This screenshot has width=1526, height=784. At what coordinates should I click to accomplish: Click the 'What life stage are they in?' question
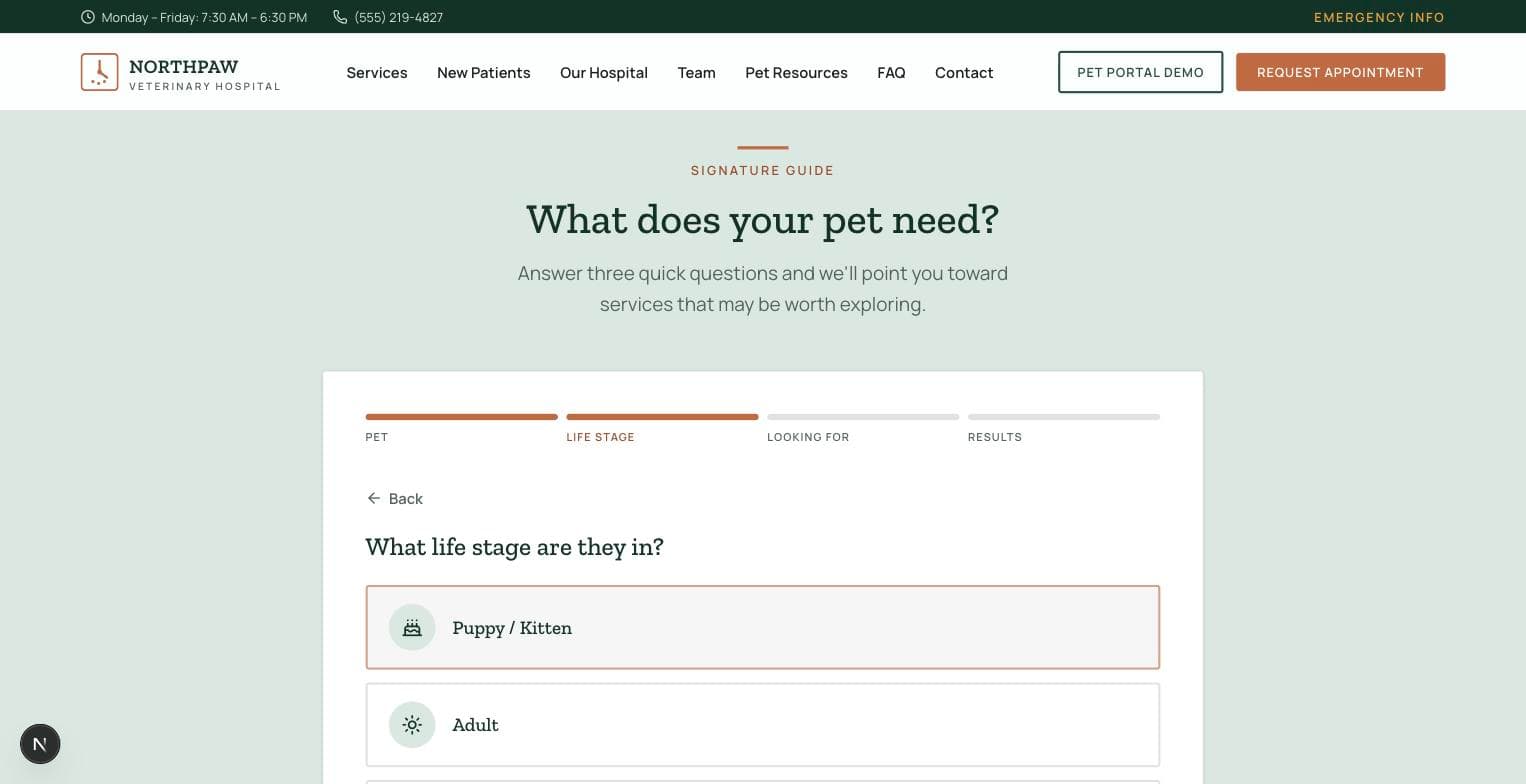pos(515,547)
